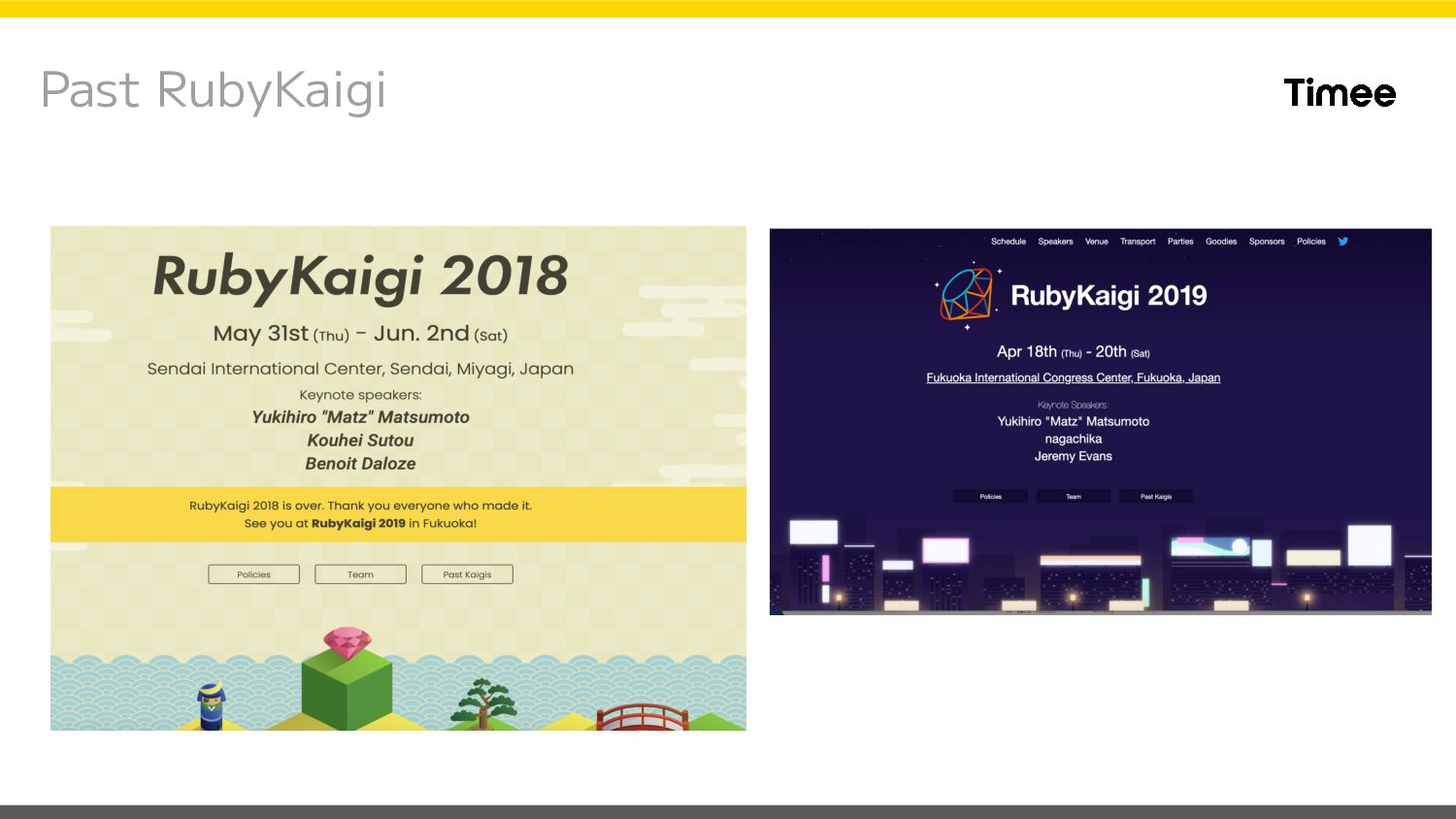Click the Apr 18th – 20th date text

[x=1074, y=352]
